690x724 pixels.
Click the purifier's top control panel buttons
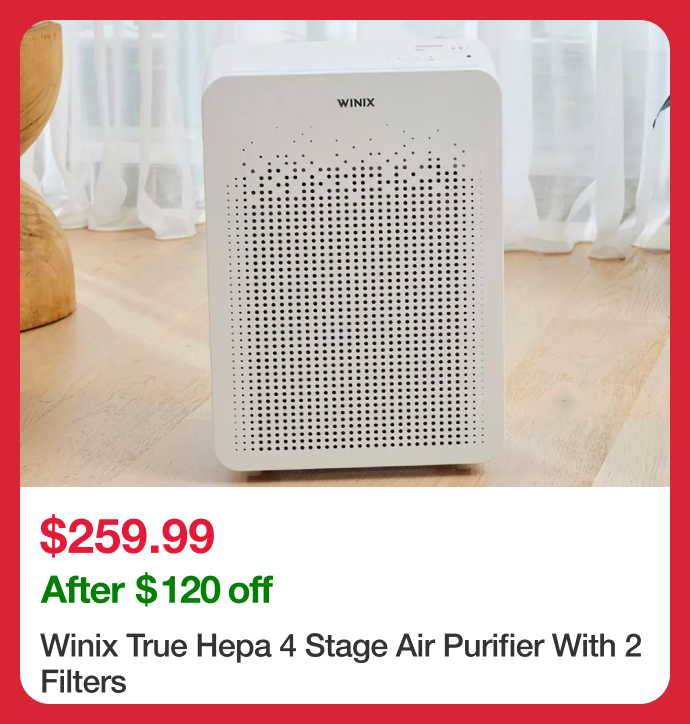point(427,52)
